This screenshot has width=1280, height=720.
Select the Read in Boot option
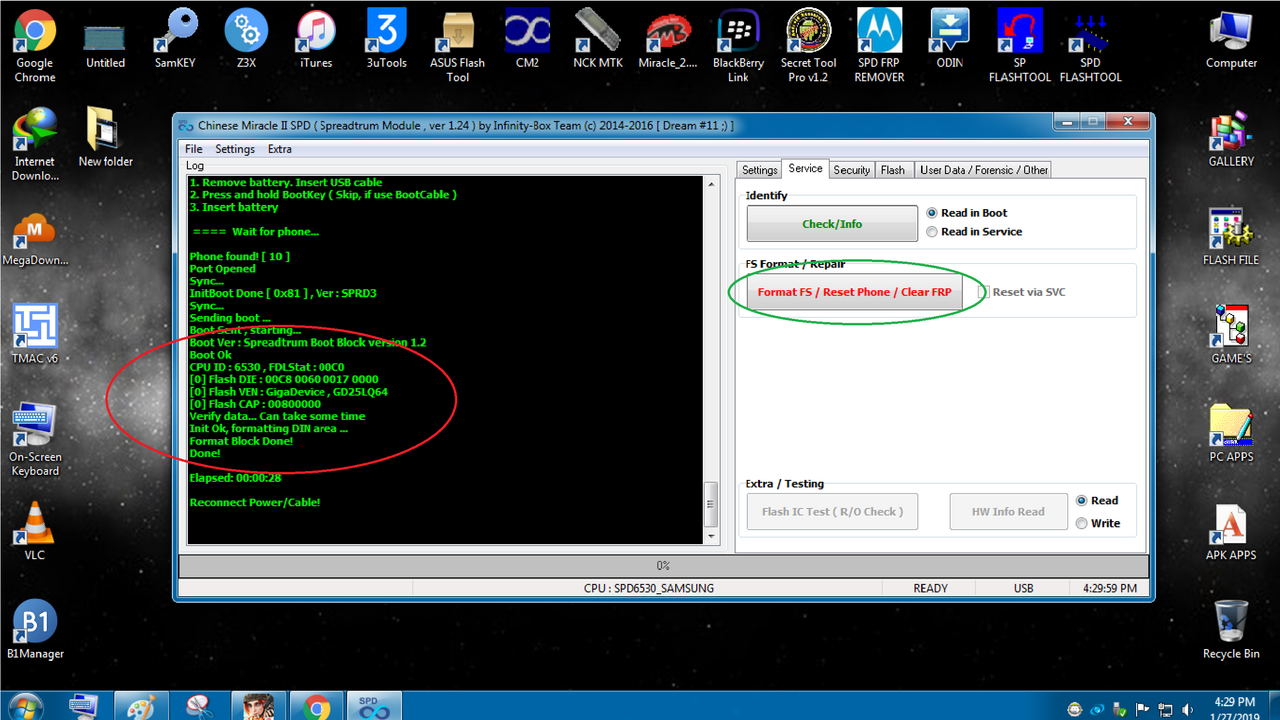(x=932, y=213)
